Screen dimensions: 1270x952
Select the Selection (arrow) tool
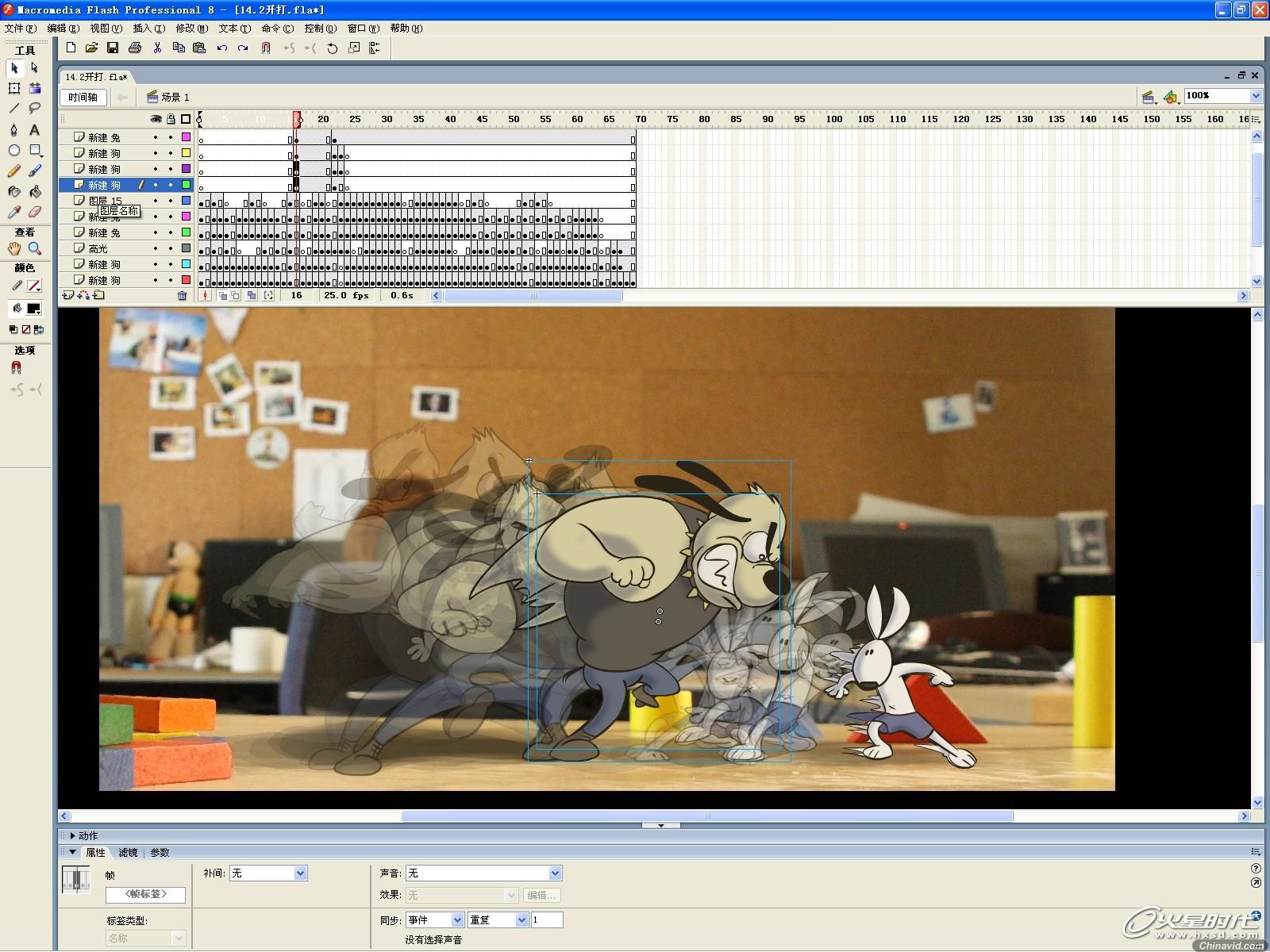coord(14,67)
